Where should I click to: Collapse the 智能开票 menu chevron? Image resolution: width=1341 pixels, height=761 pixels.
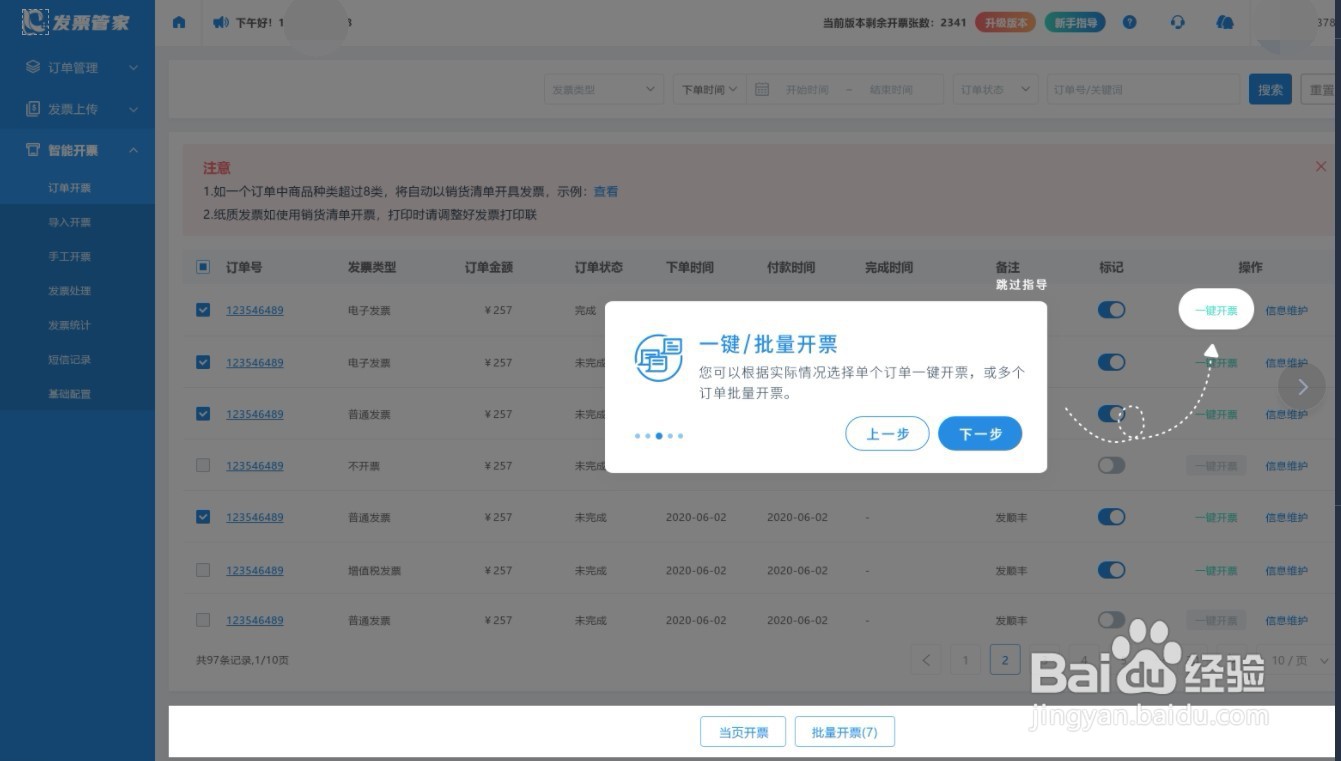pos(133,150)
